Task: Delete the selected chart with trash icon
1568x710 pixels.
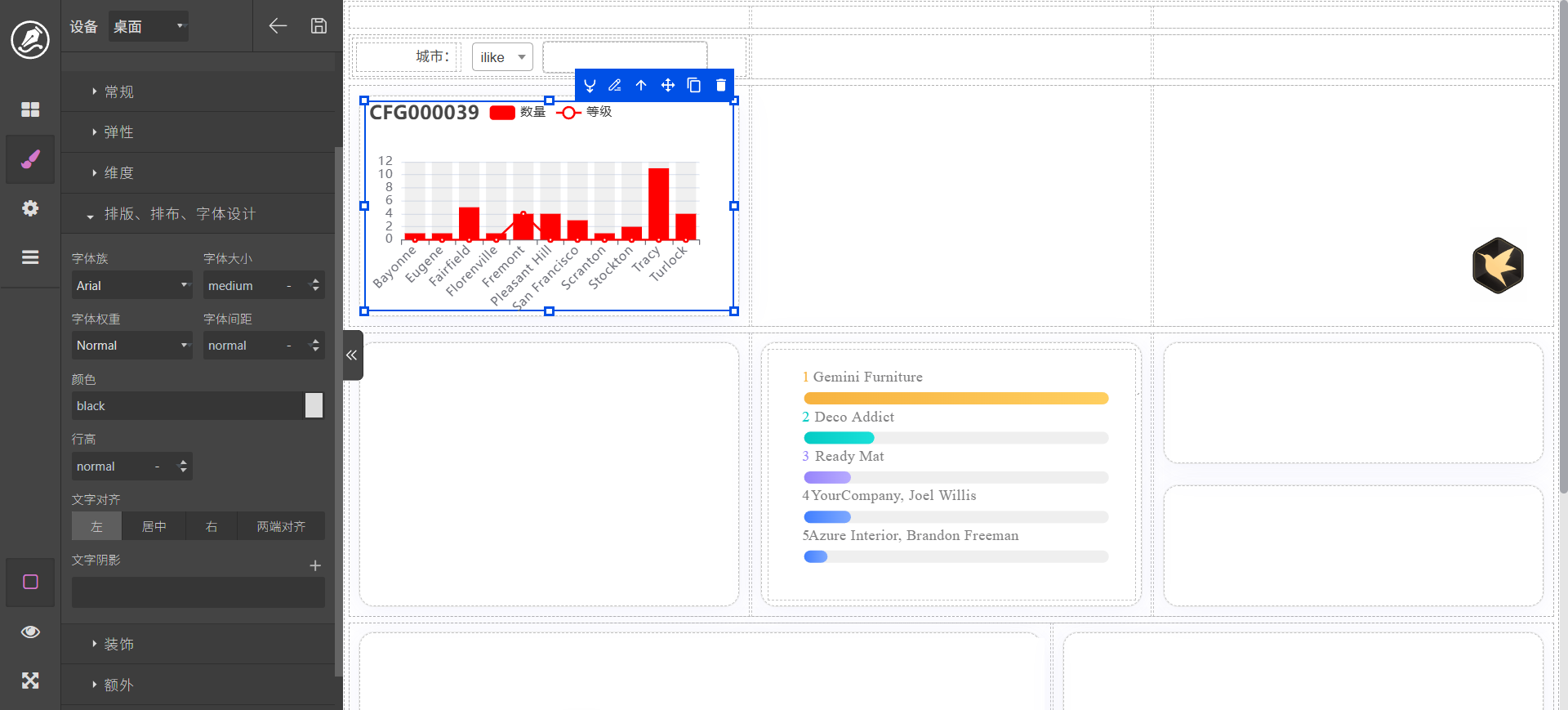Action: coord(720,85)
